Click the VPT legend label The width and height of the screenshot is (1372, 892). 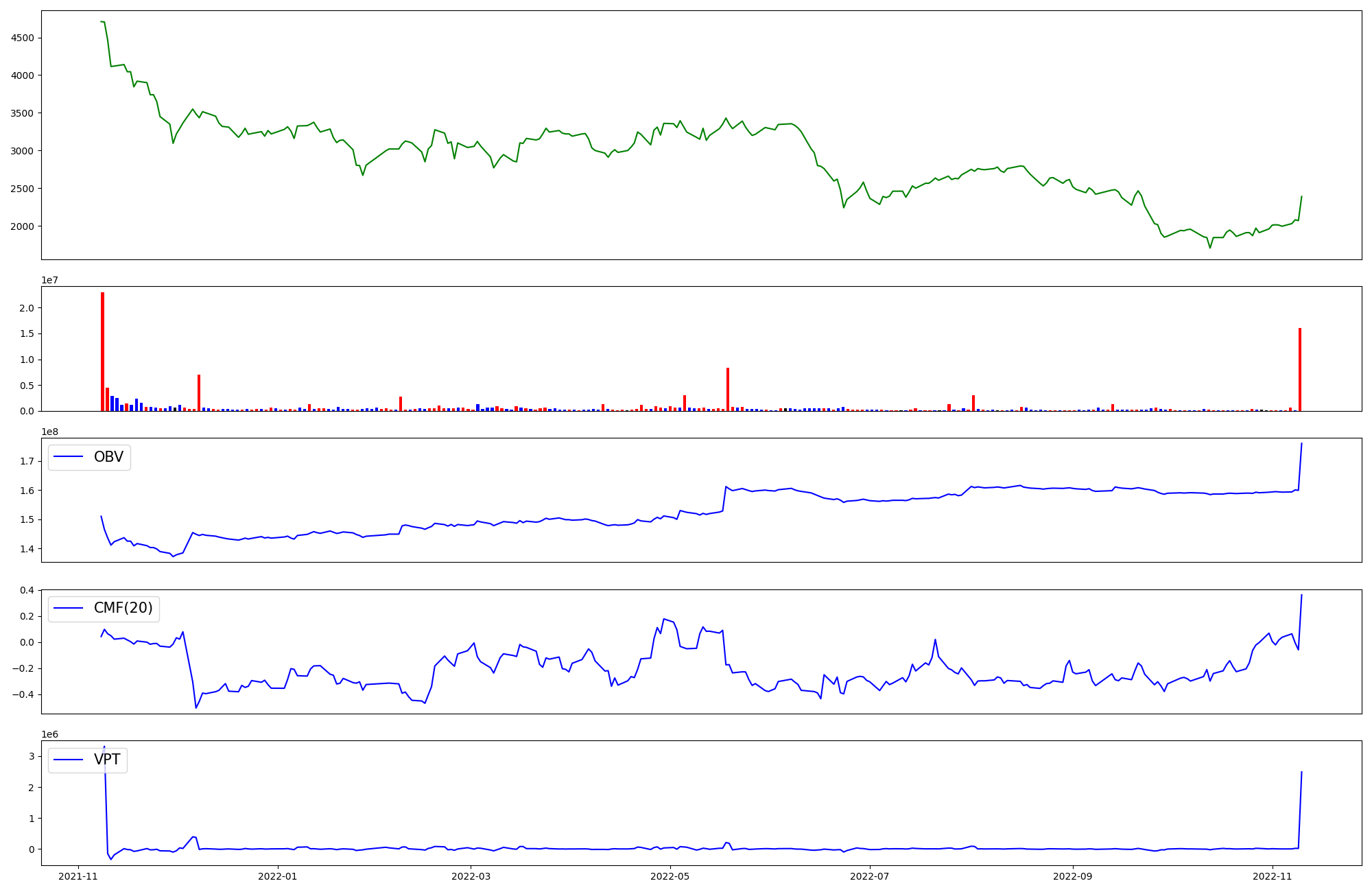(x=107, y=760)
